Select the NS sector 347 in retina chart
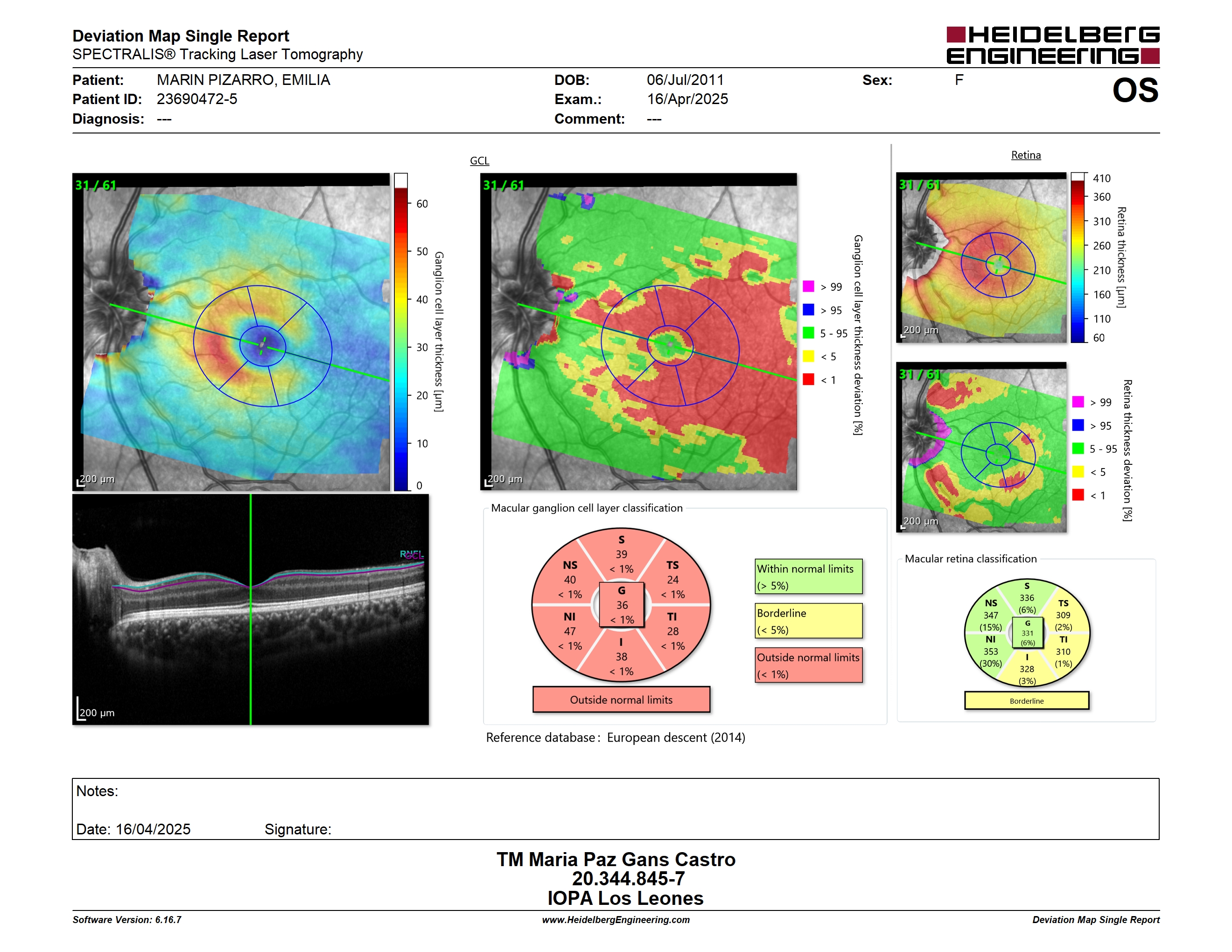The width and height of the screenshot is (1232, 952). click(991, 616)
